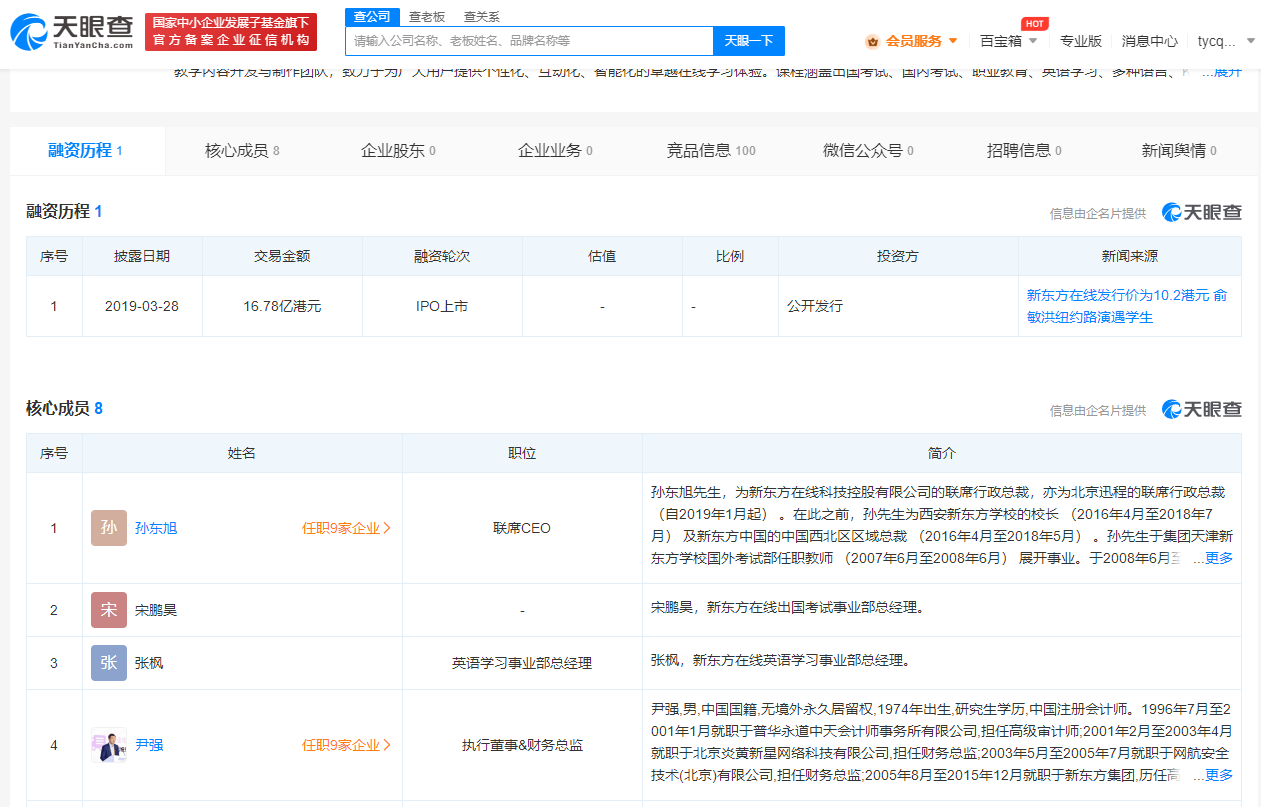1261x807 pixels.
Task: Click Zhang Feng's blue avatar icon
Action: point(109,663)
